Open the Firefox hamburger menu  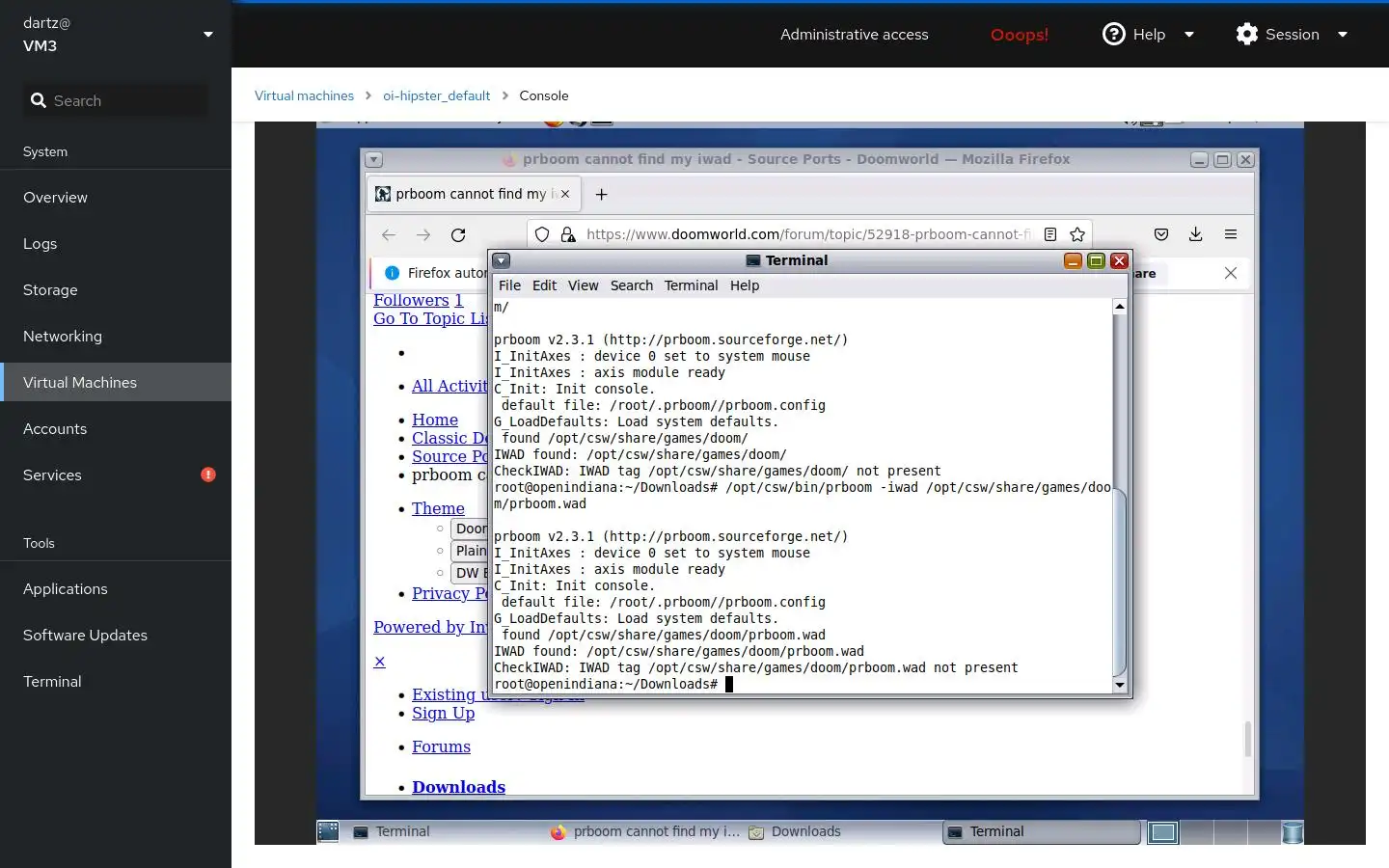click(x=1231, y=234)
